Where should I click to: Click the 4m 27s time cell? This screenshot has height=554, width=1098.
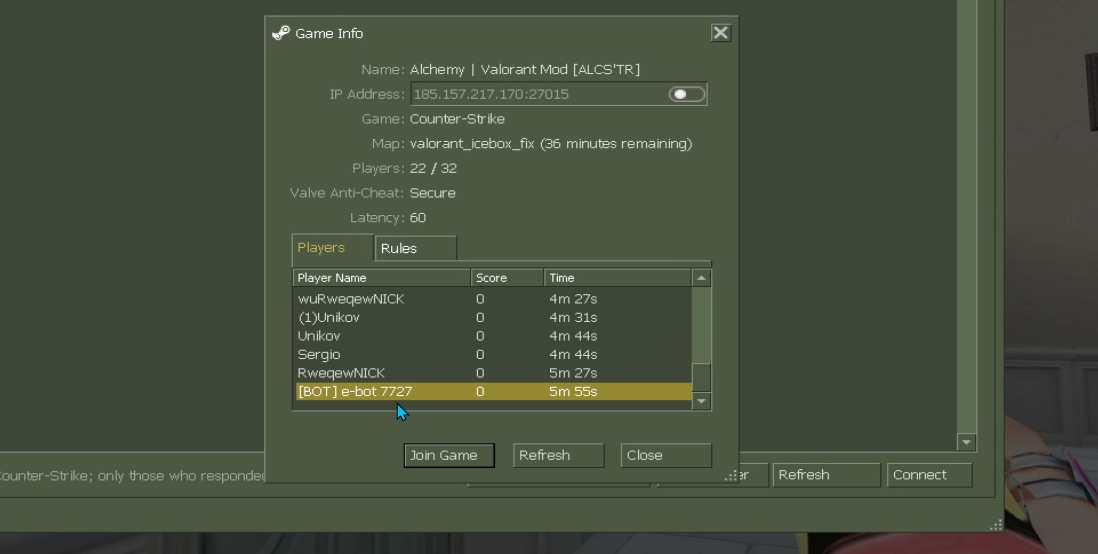point(574,299)
